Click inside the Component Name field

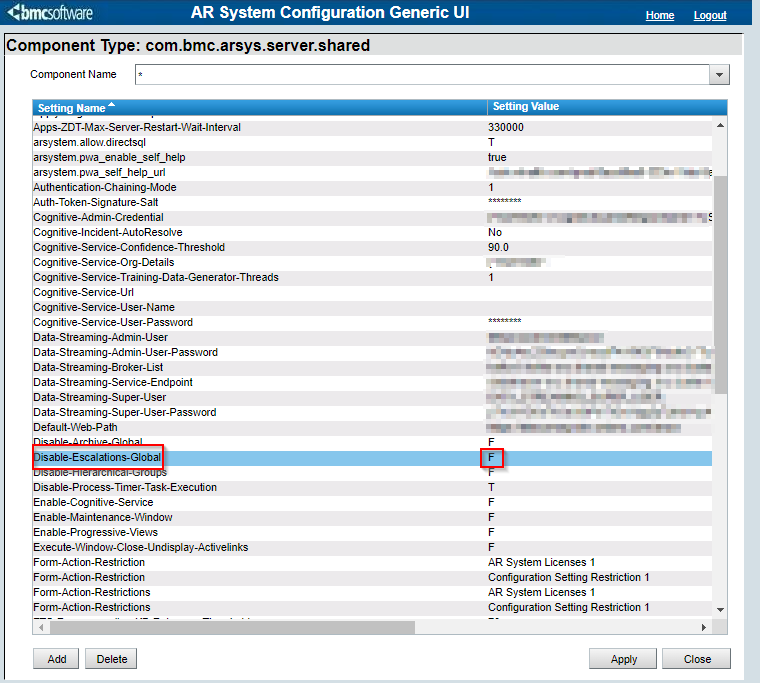(x=420, y=75)
